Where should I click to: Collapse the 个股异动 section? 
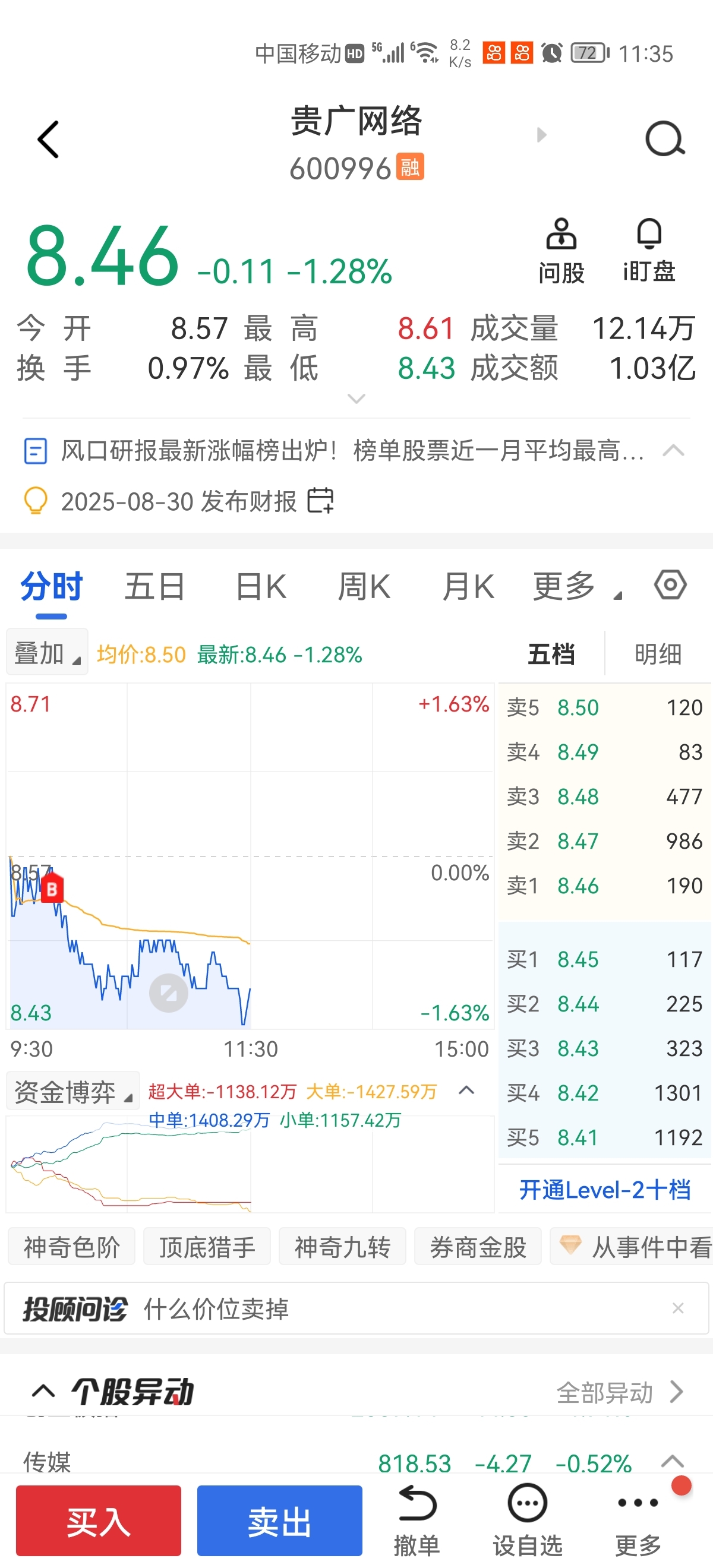click(44, 1392)
